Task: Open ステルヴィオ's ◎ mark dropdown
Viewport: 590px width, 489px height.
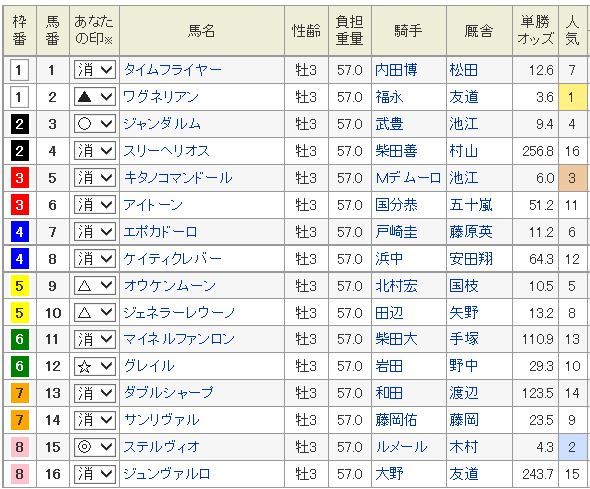Action: (94, 447)
